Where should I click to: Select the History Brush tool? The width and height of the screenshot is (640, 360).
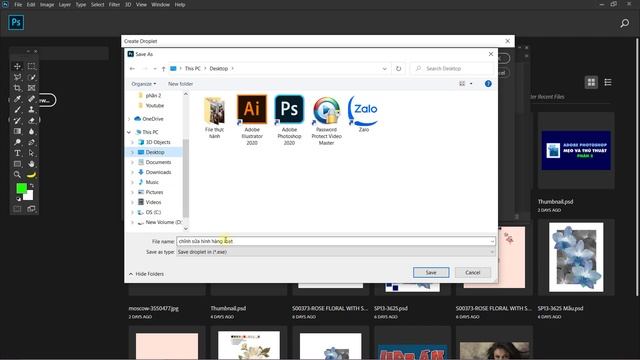tap(17, 120)
